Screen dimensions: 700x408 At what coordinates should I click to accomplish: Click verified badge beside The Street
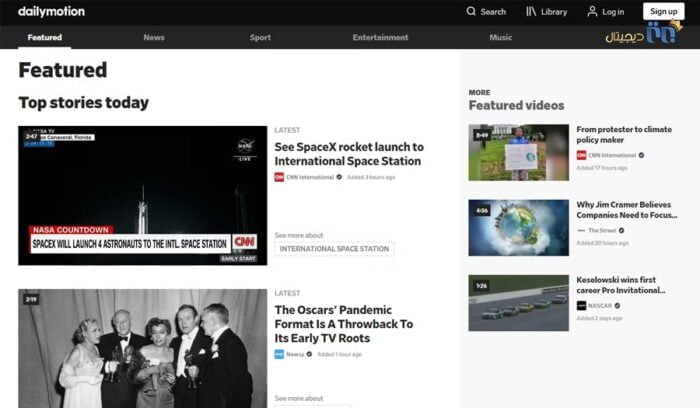(x=621, y=231)
